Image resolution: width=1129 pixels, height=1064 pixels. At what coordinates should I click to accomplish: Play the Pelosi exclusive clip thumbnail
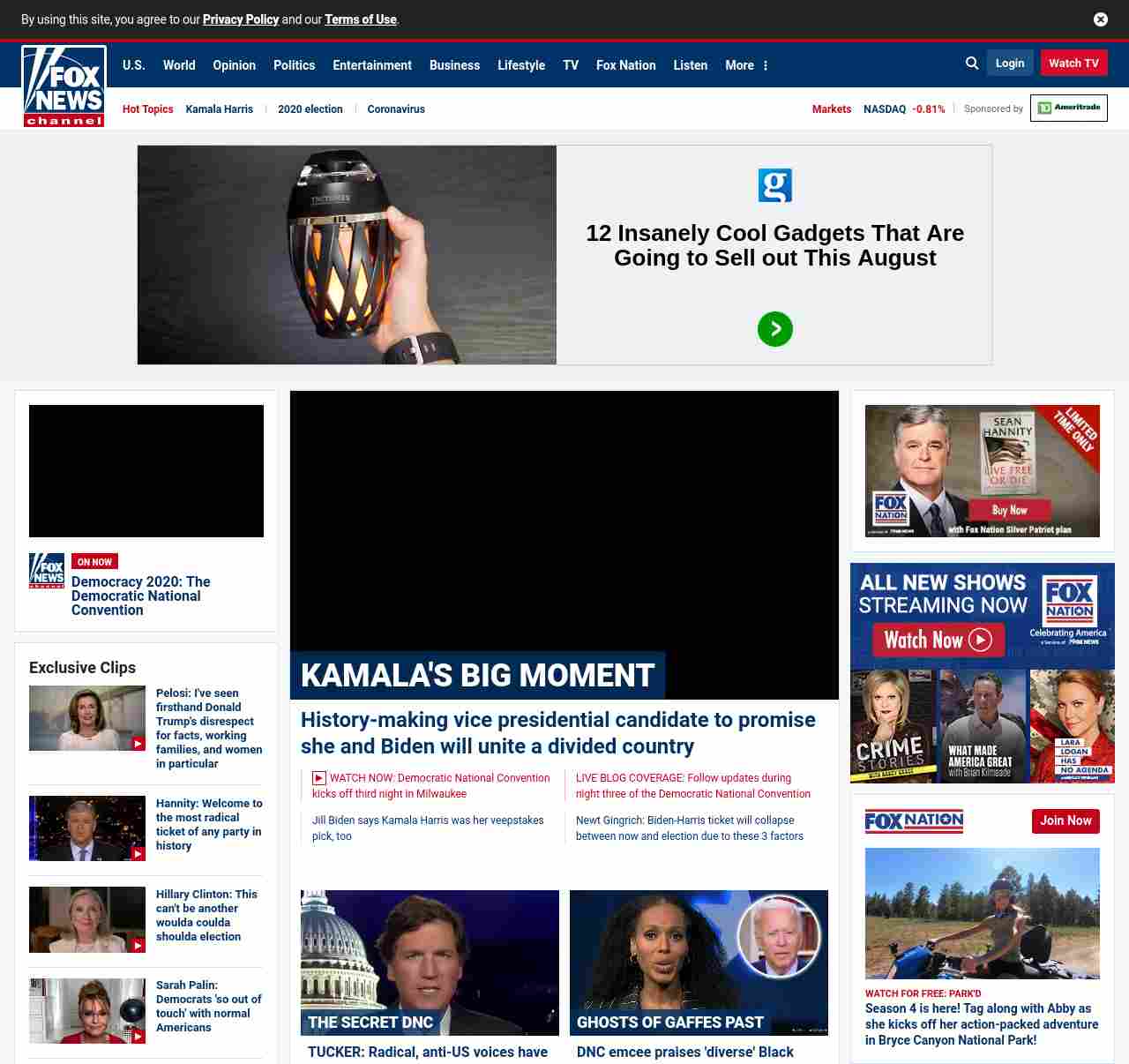(x=87, y=718)
